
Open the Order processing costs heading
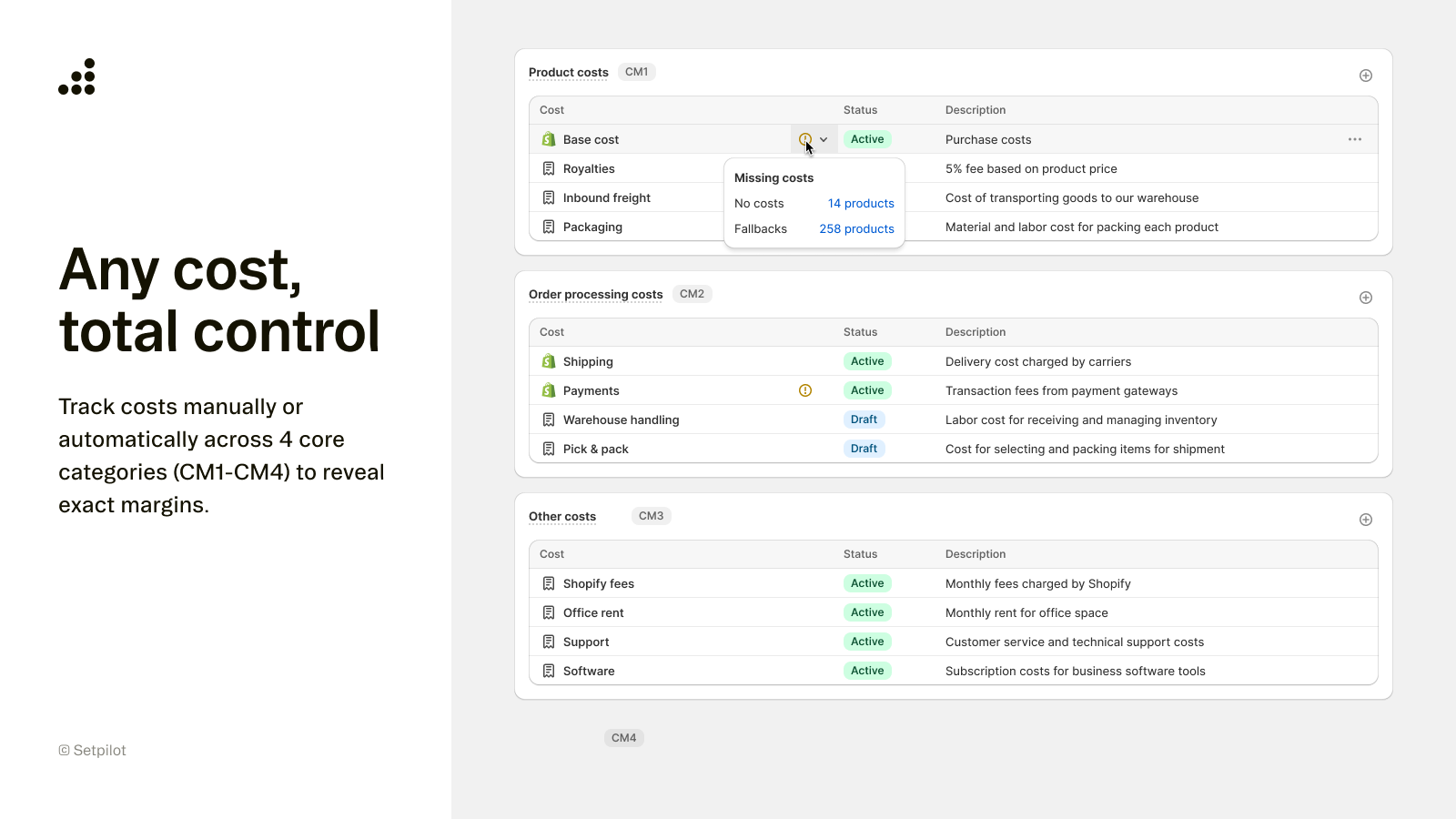[595, 295]
